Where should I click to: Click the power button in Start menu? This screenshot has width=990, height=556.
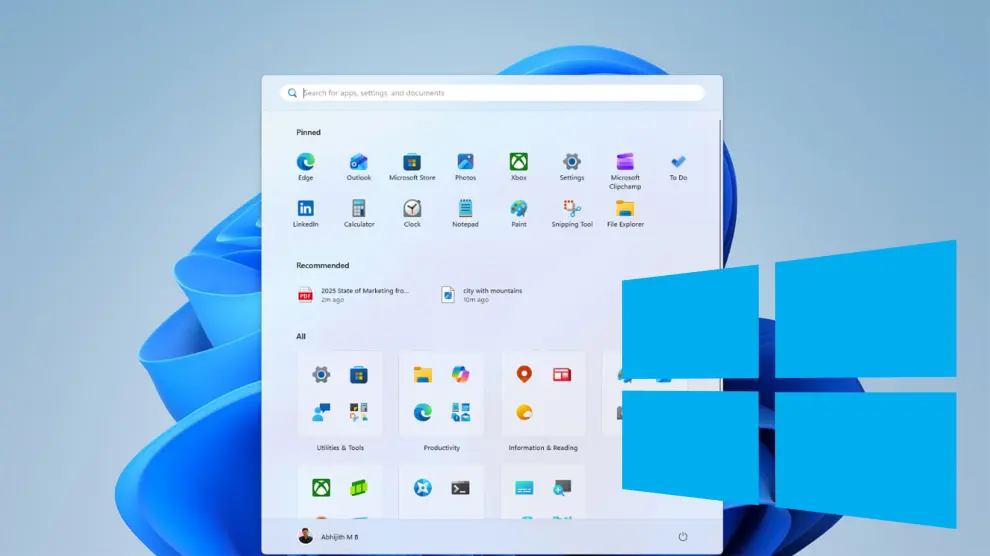[x=683, y=537]
